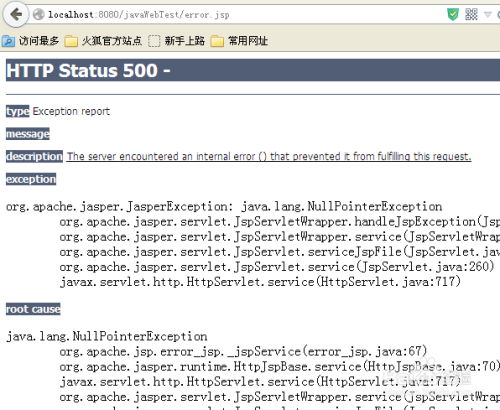
Task: Click the 'message' label
Action: click(x=28, y=134)
